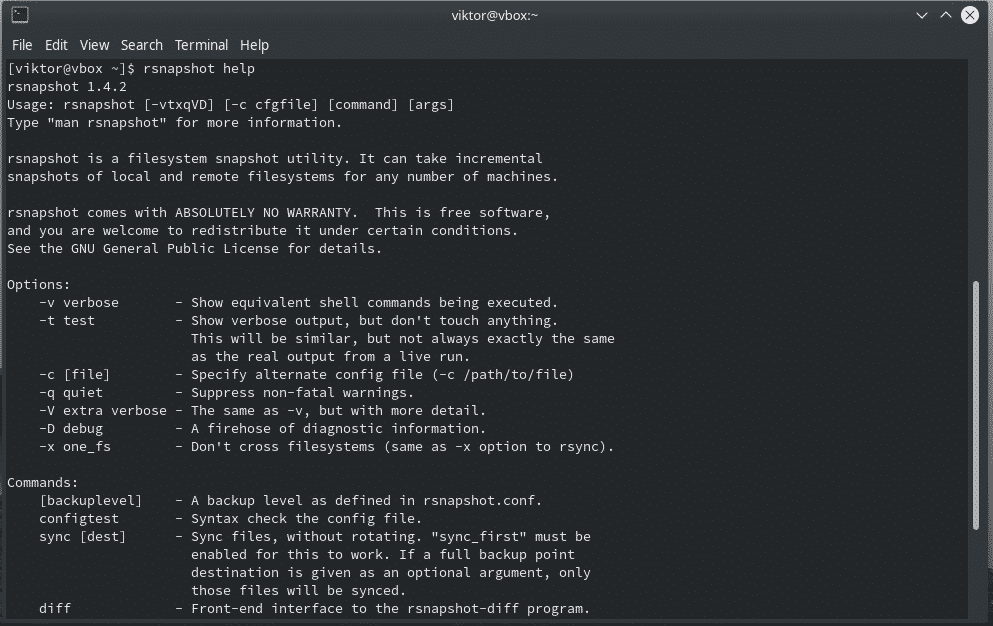Click the terminal icon in the title bar

click(20, 15)
